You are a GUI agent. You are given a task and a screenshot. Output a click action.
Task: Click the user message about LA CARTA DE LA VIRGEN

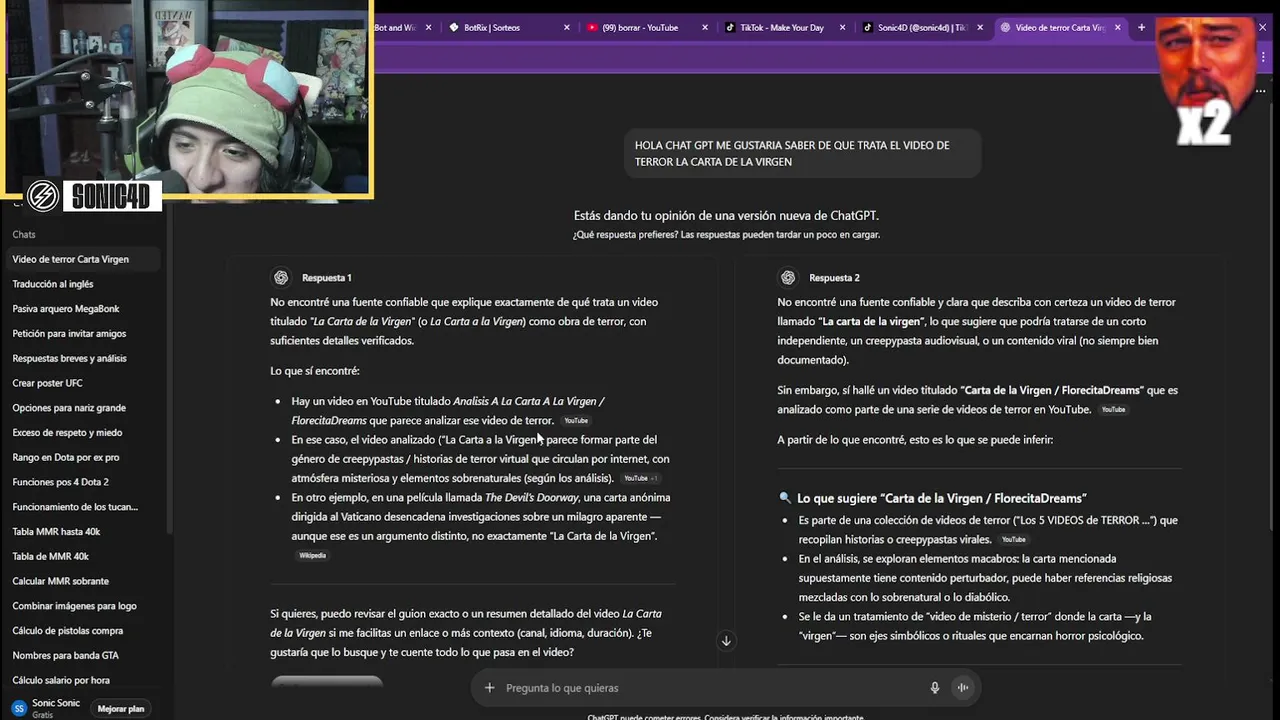pyautogui.click(x=802, y=153)
